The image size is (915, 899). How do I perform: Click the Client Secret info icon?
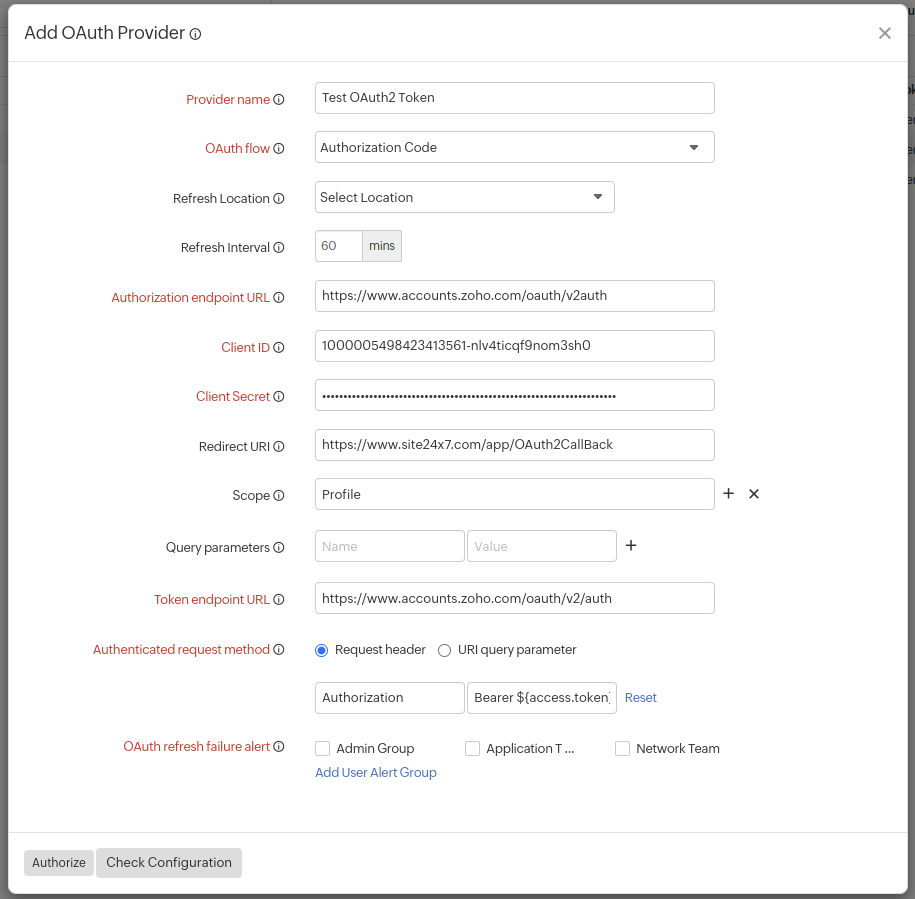(x=280, y=396)
